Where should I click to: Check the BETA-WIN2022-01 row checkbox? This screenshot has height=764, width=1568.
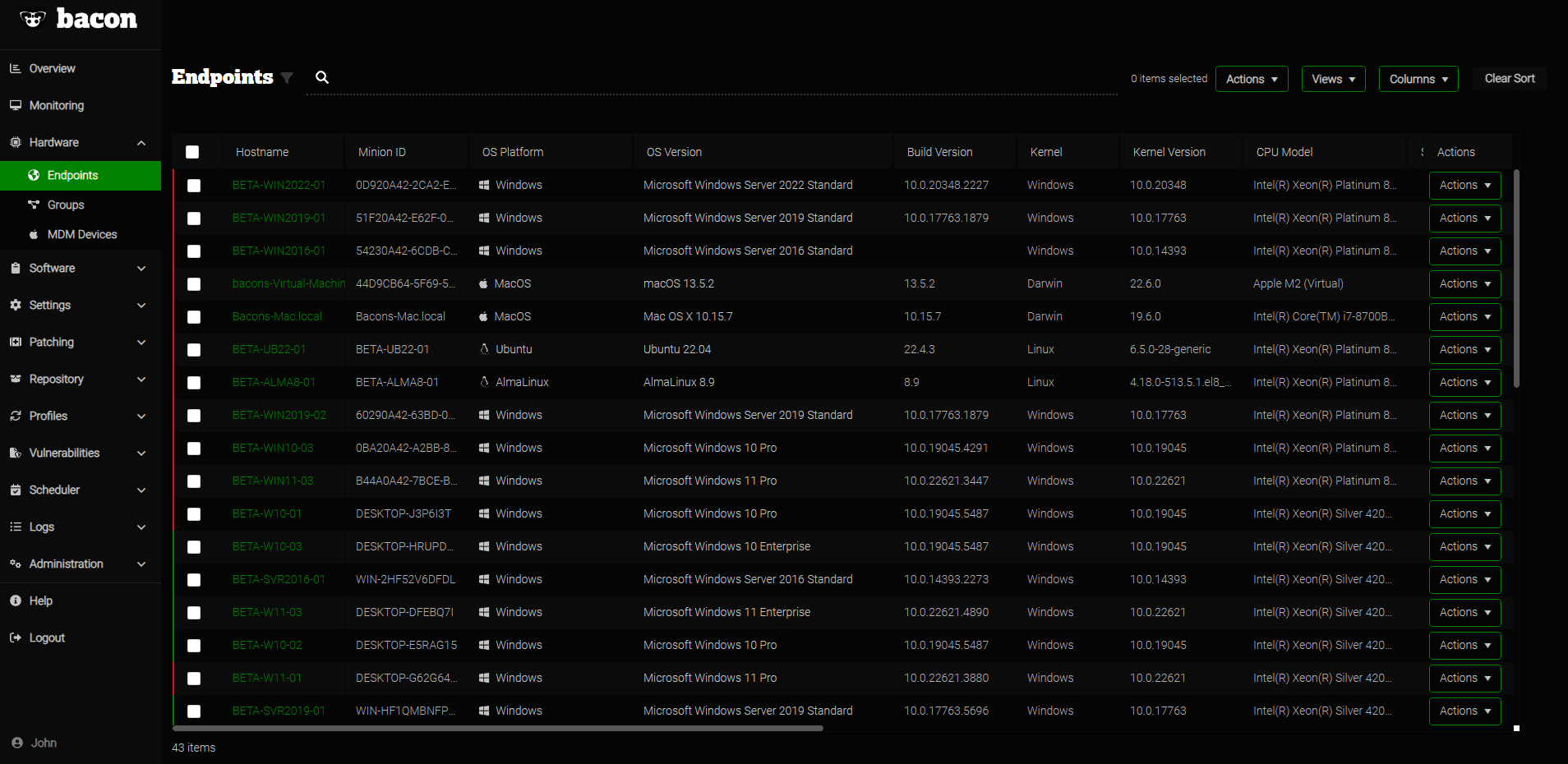coord(194,186)
